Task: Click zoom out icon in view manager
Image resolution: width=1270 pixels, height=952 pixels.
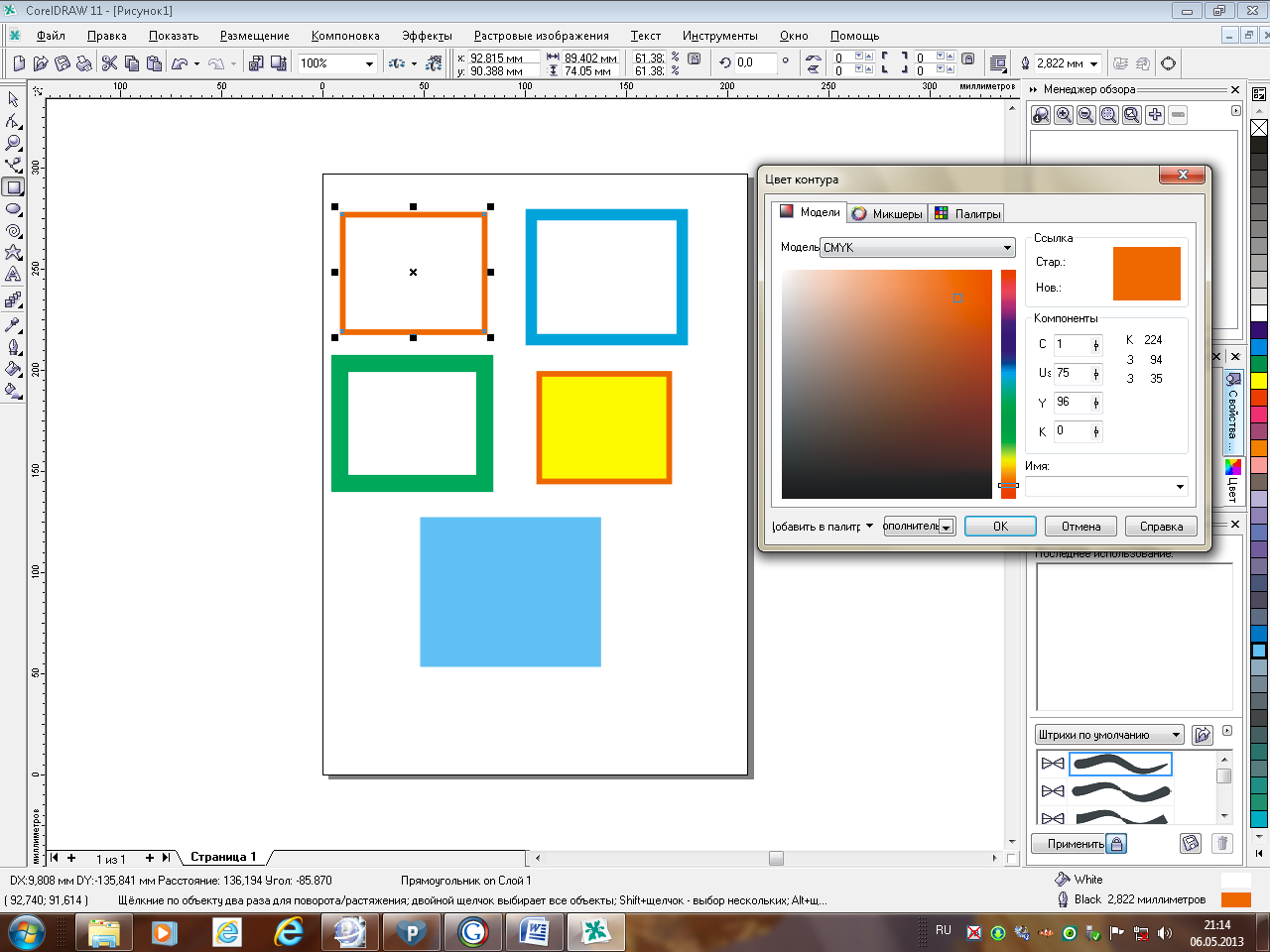Action: [1086, 115]
